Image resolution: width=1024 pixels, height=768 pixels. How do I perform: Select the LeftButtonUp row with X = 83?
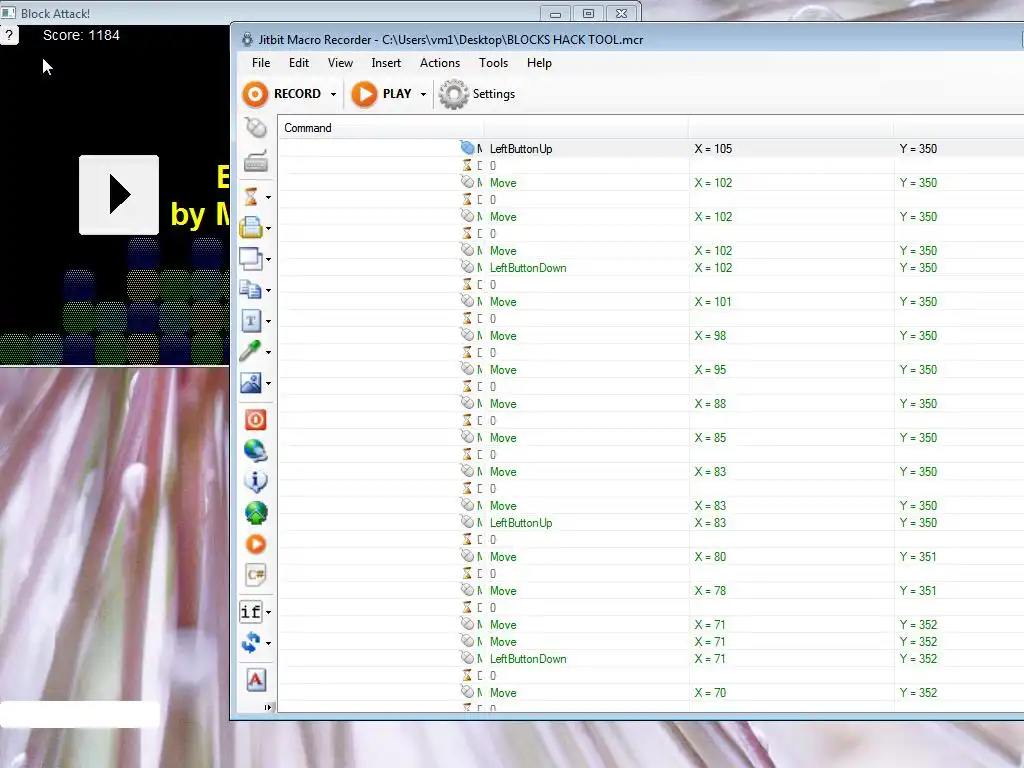[650, 522]
